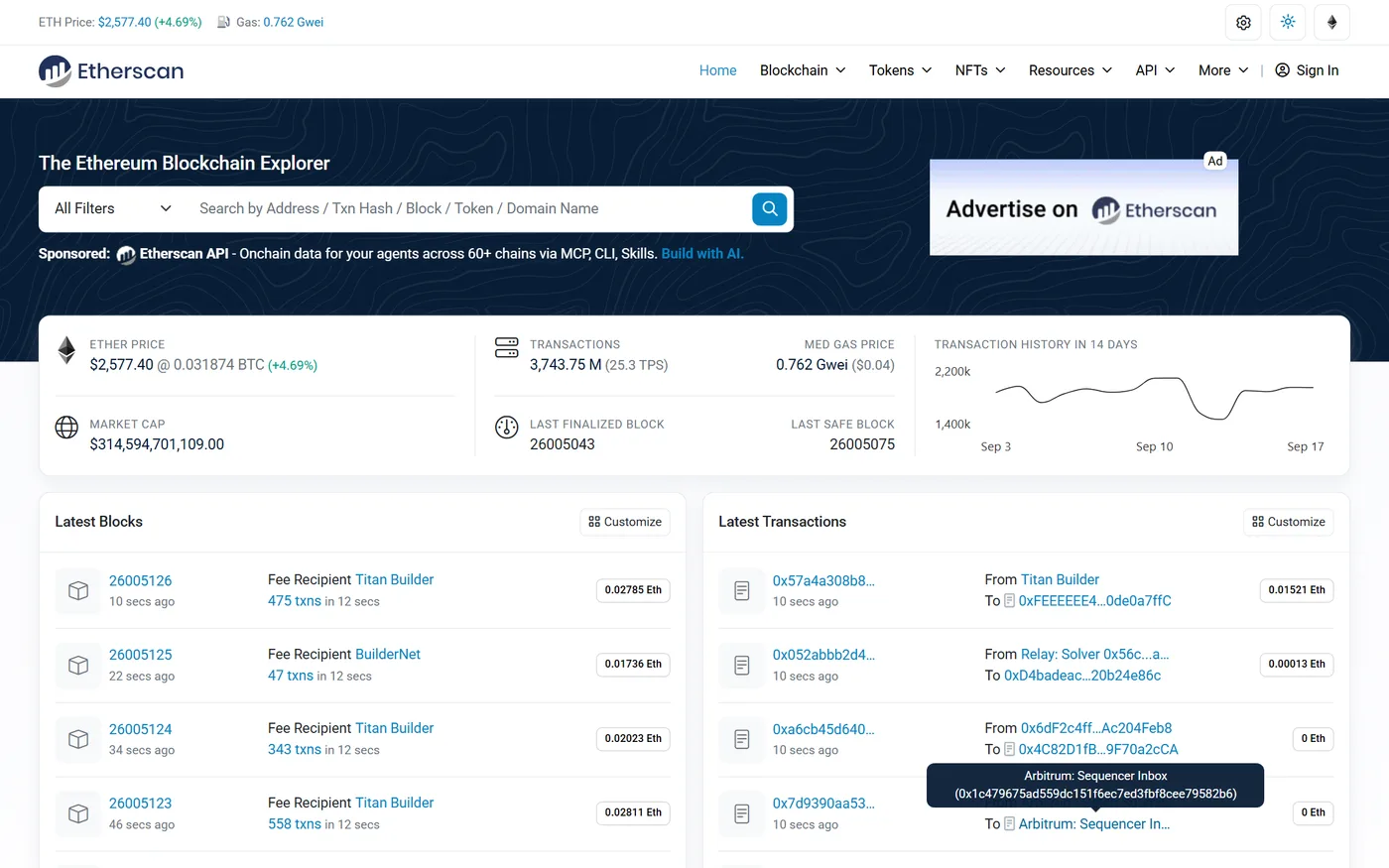
Task: Click the 0.02785 Eth block reward badge
Action: [x=633, y=590]
